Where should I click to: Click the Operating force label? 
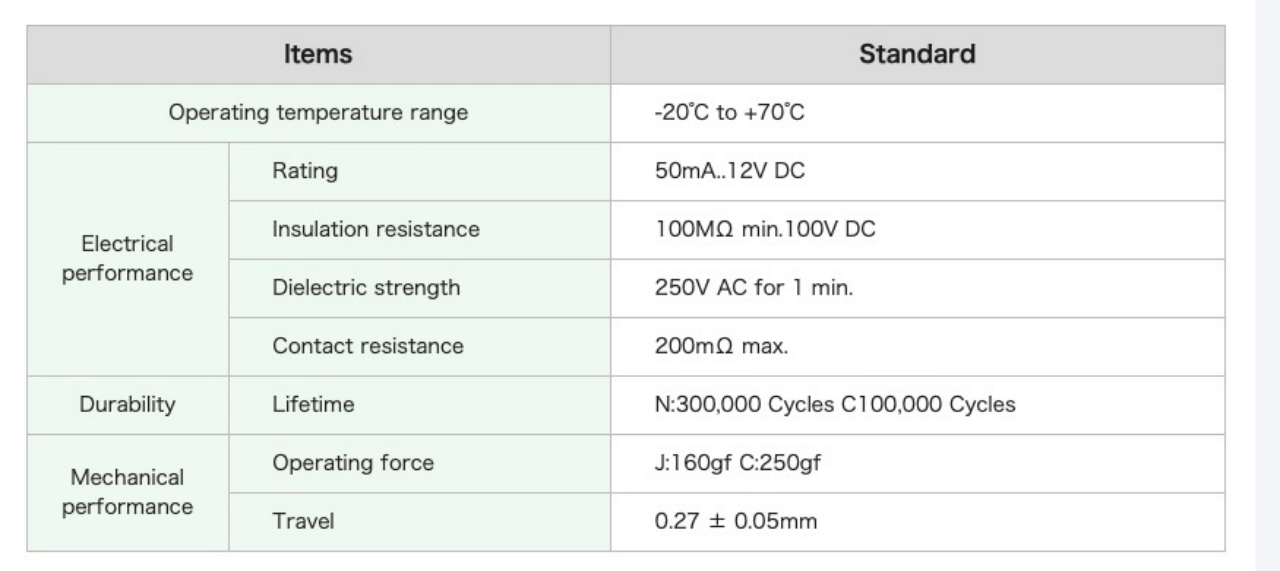[353, 463]
